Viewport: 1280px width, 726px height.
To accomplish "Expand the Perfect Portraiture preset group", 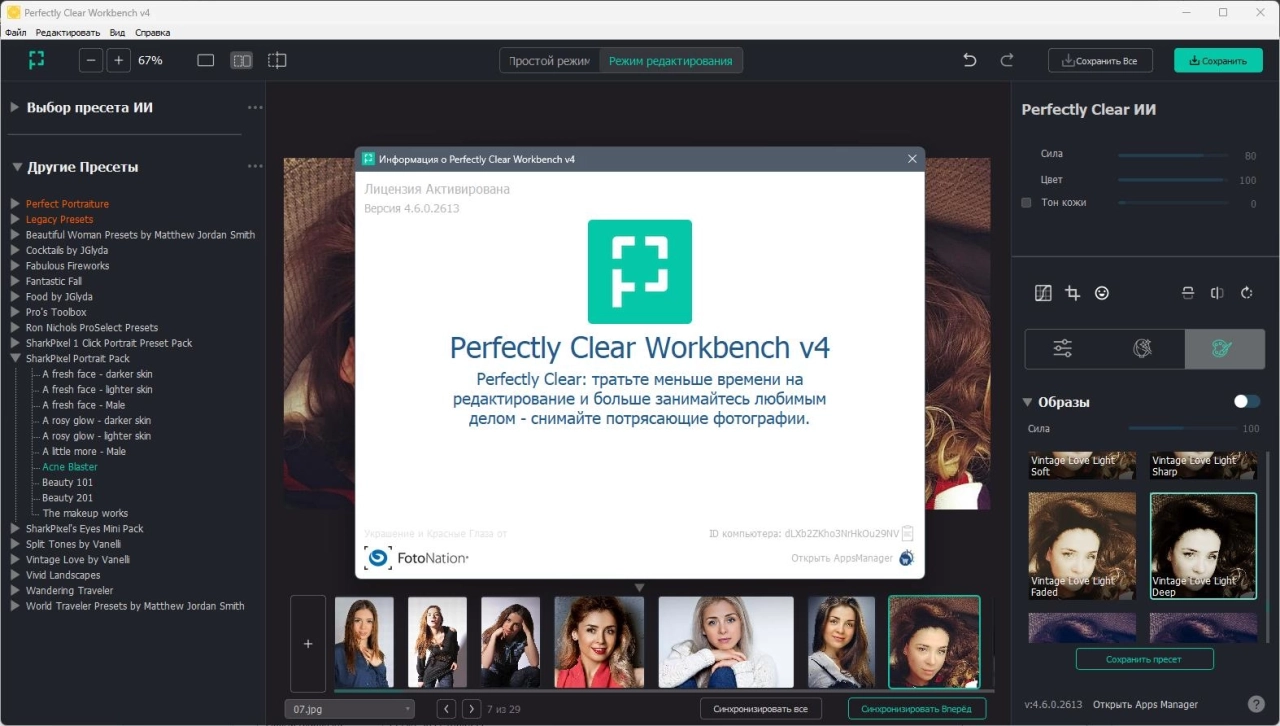I will click(x=15, y=204).
